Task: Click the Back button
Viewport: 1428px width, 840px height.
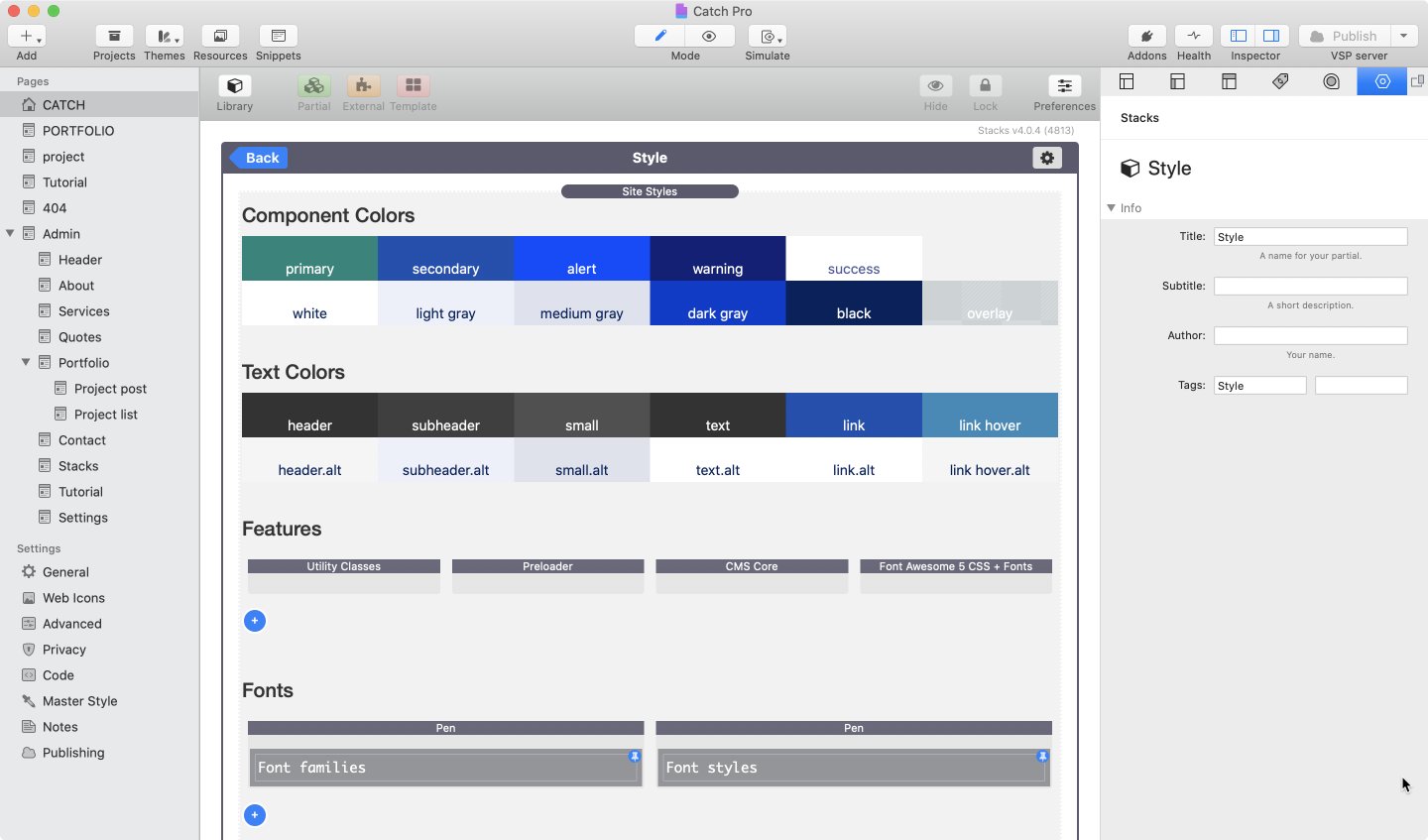Action: 260,158
